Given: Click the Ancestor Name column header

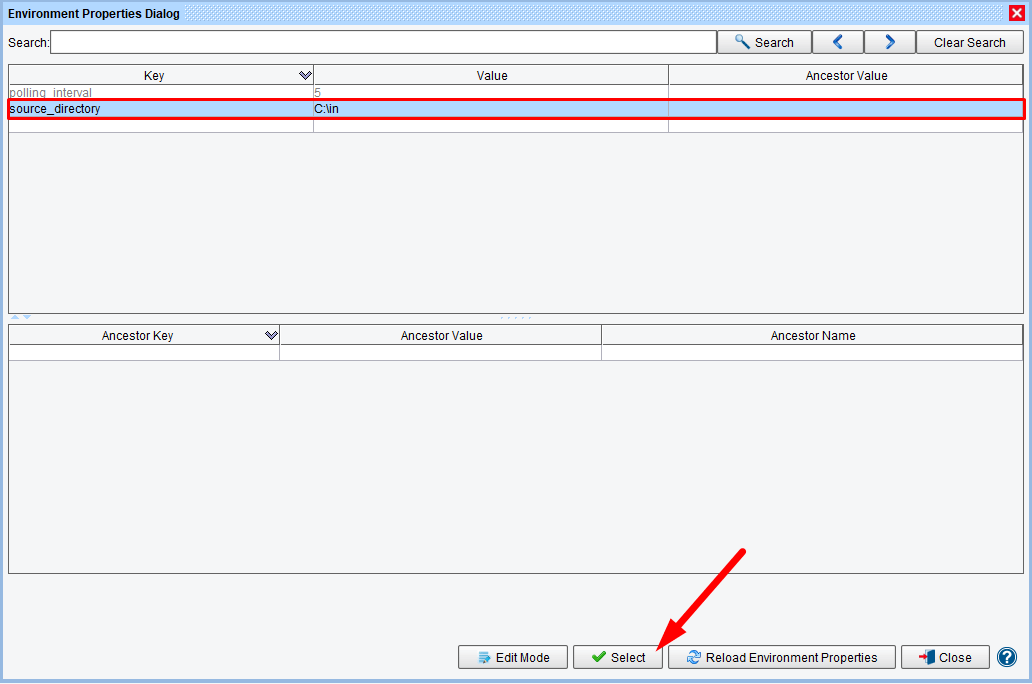Looking at the screenshot, I should (812, 336).
